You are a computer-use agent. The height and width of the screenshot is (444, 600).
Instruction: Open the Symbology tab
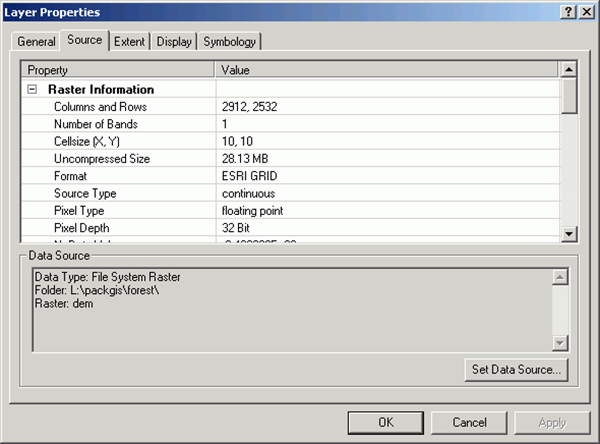[230, 42]
